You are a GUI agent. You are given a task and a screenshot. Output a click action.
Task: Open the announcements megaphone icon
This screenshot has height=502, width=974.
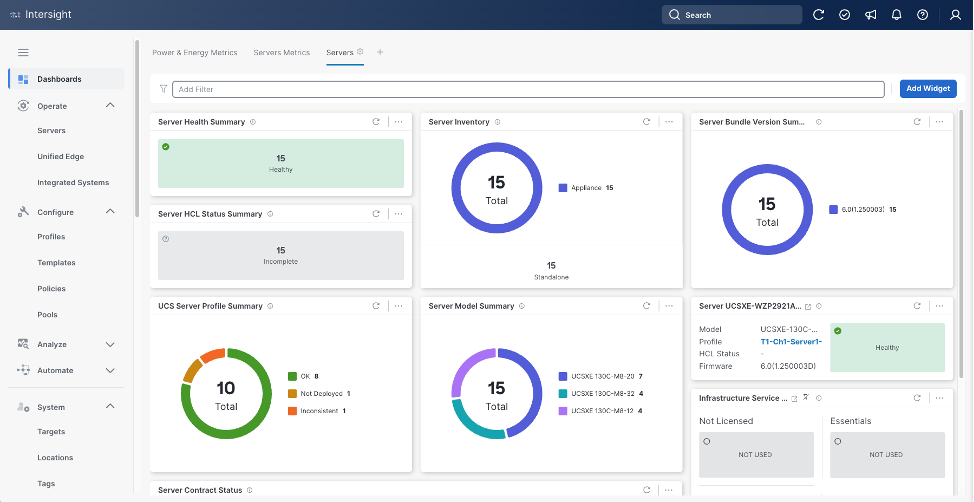(x=870, y=15)
